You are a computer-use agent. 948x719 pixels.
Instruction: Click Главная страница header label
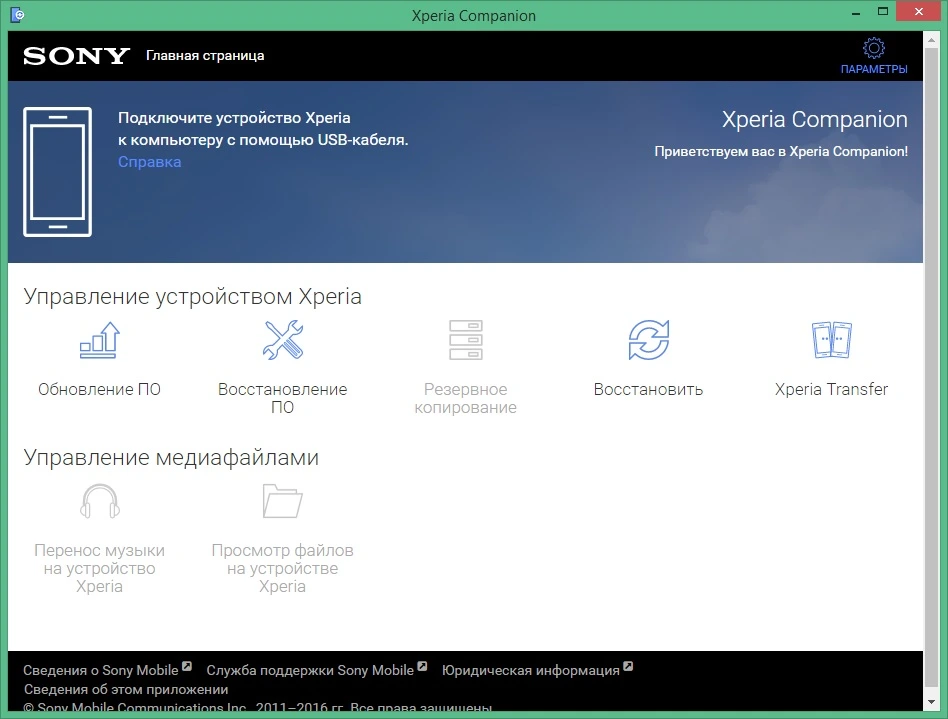click(x=205, y=56)
